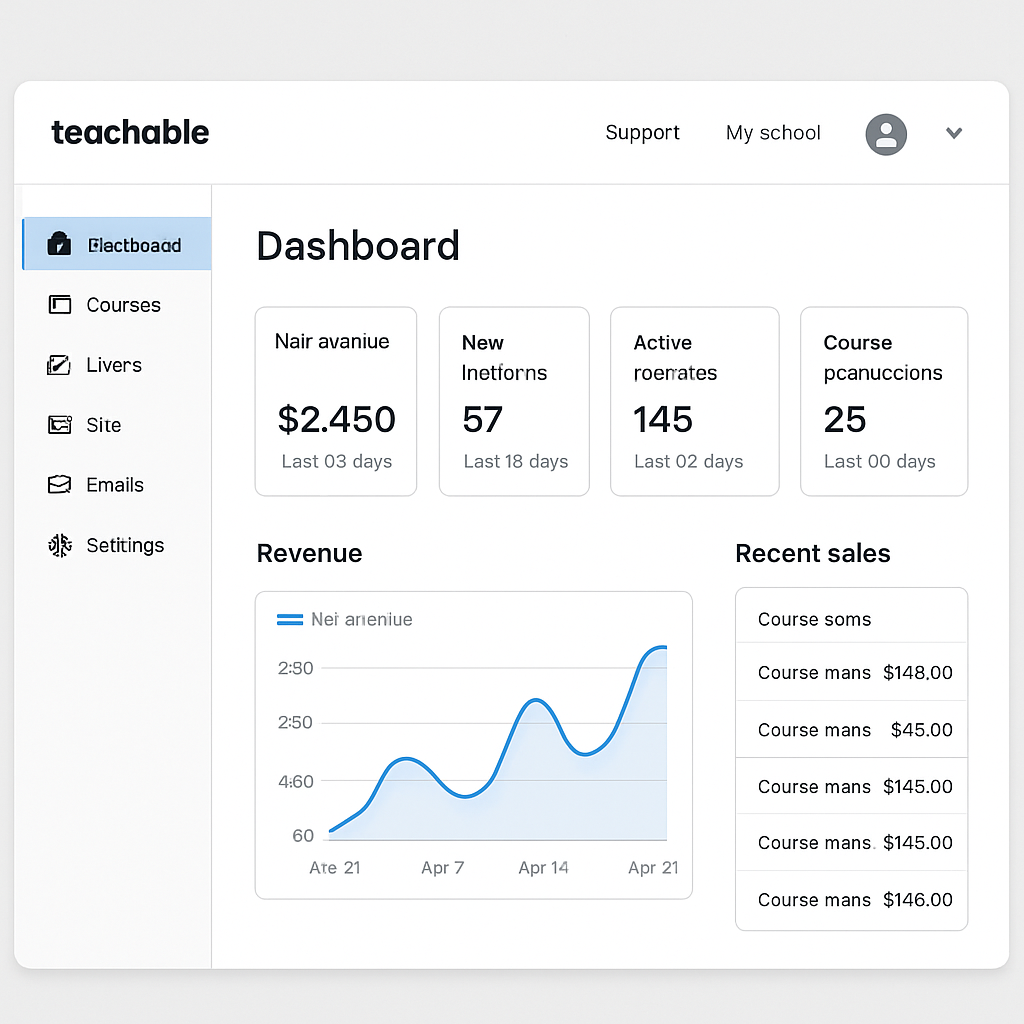The width and height of the screenshot is (1024, 1024).
Task: Expand the account dropdown chevron in header
Action: (954, 132)
